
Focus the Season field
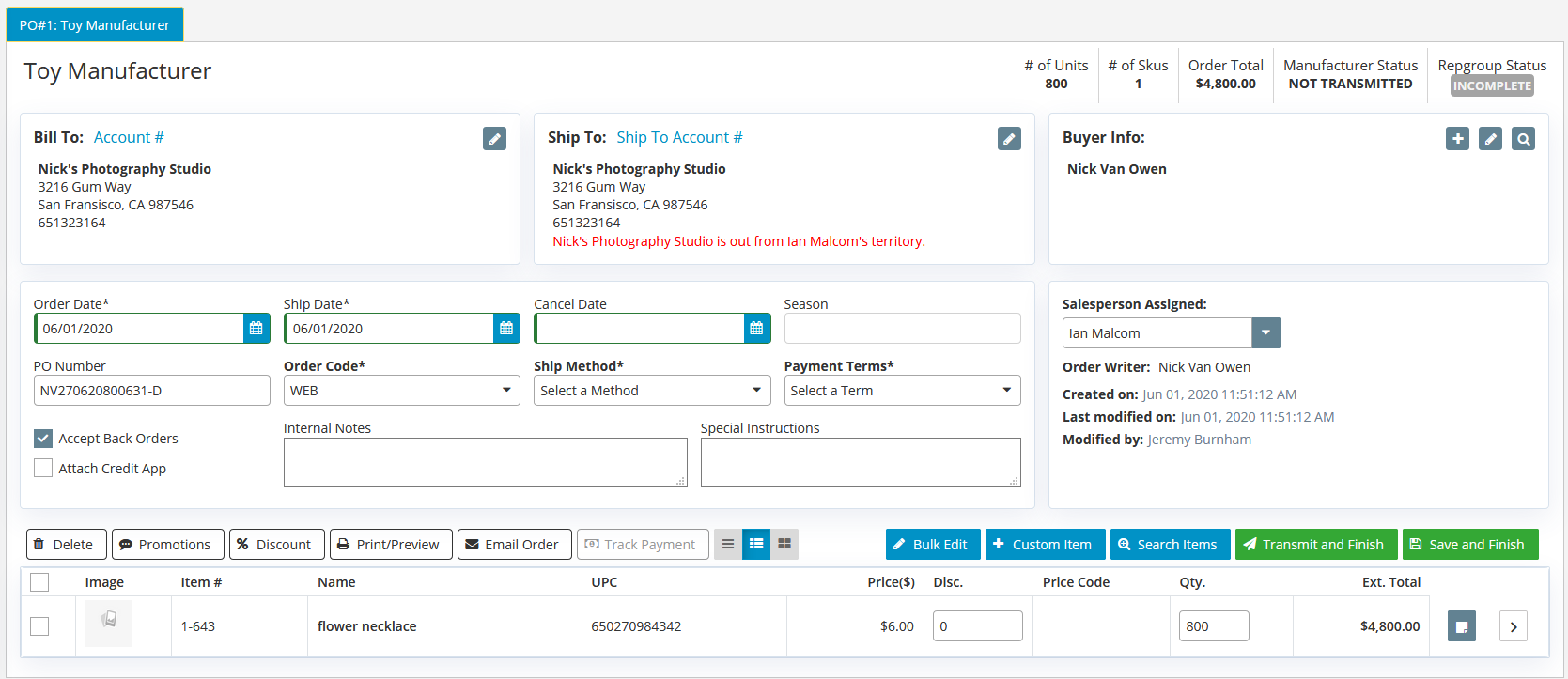point(903,329)
